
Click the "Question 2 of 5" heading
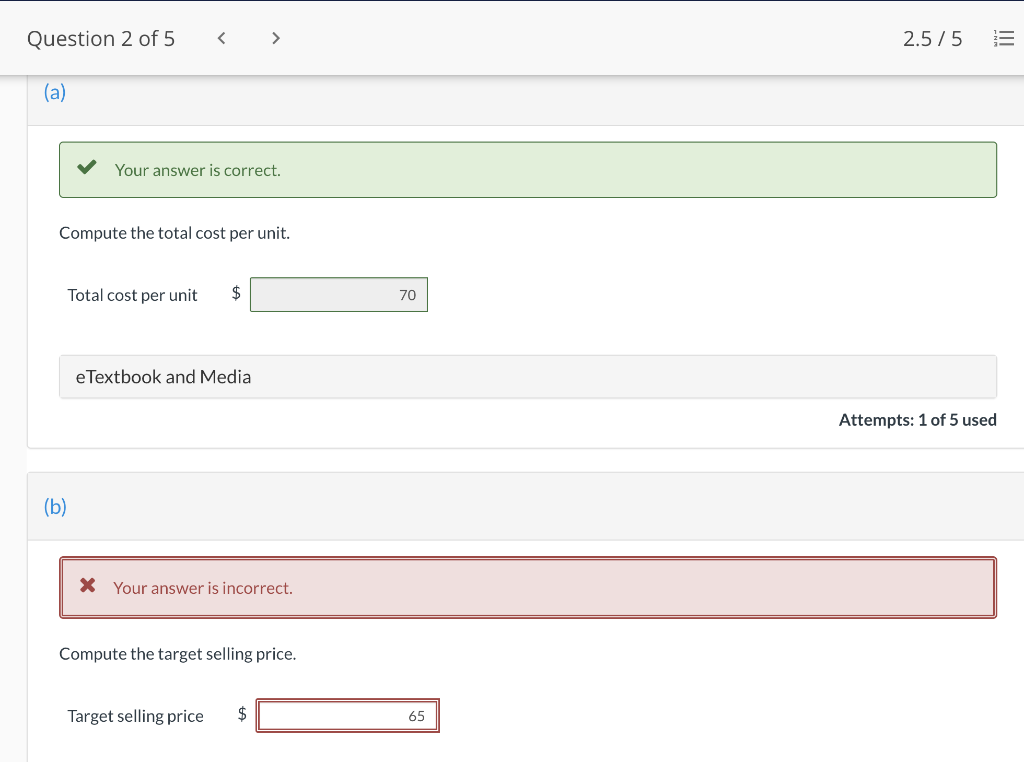[x=101, y=39]
